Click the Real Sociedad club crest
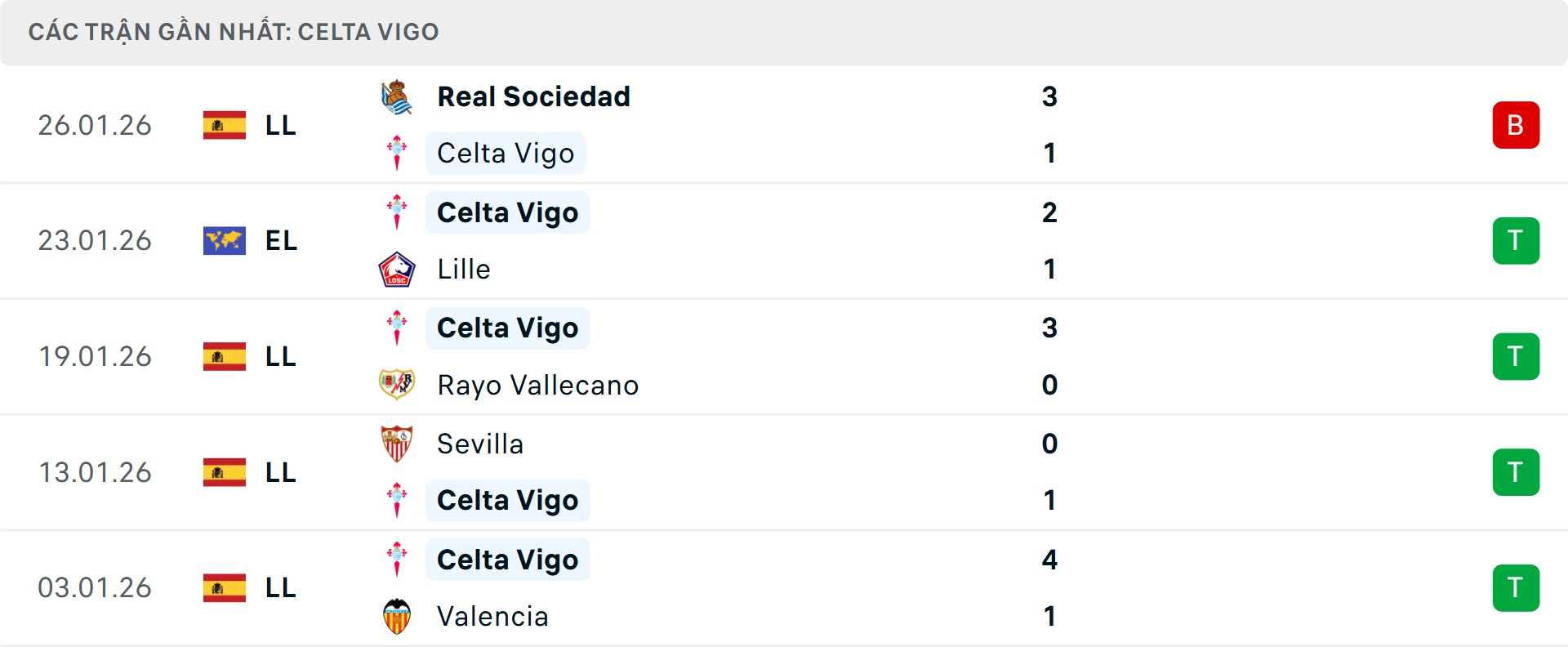This screenshot has height=647, width=1568. (x=398, y=96)
